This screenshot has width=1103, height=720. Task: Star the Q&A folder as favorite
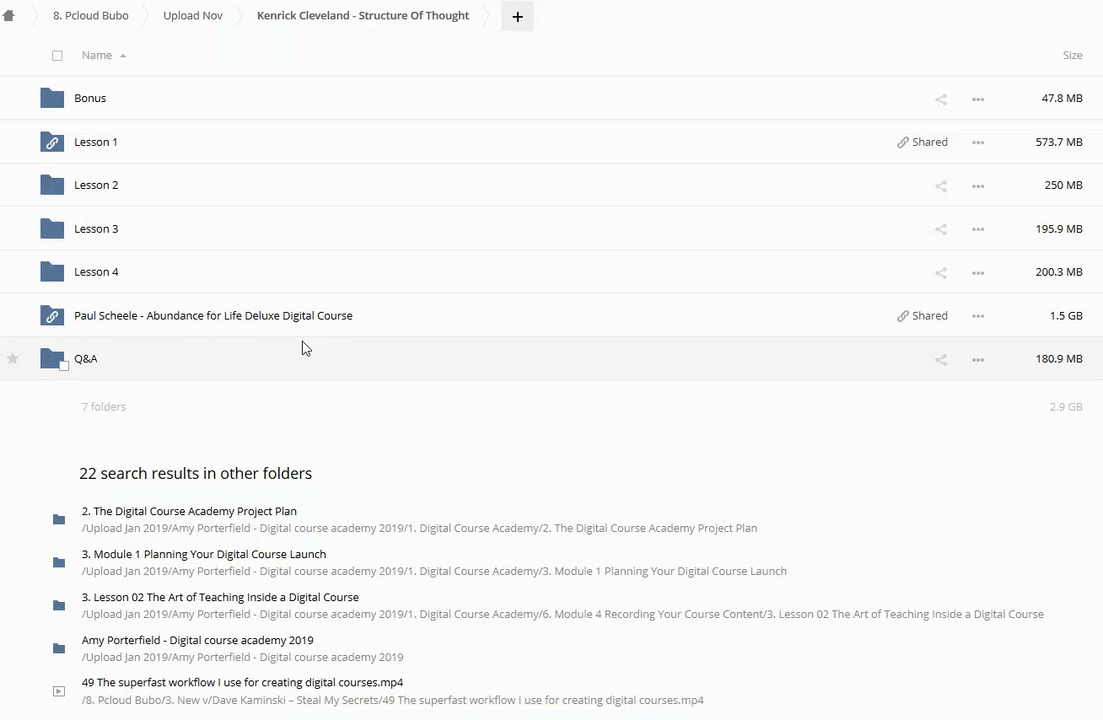[13, 359]
